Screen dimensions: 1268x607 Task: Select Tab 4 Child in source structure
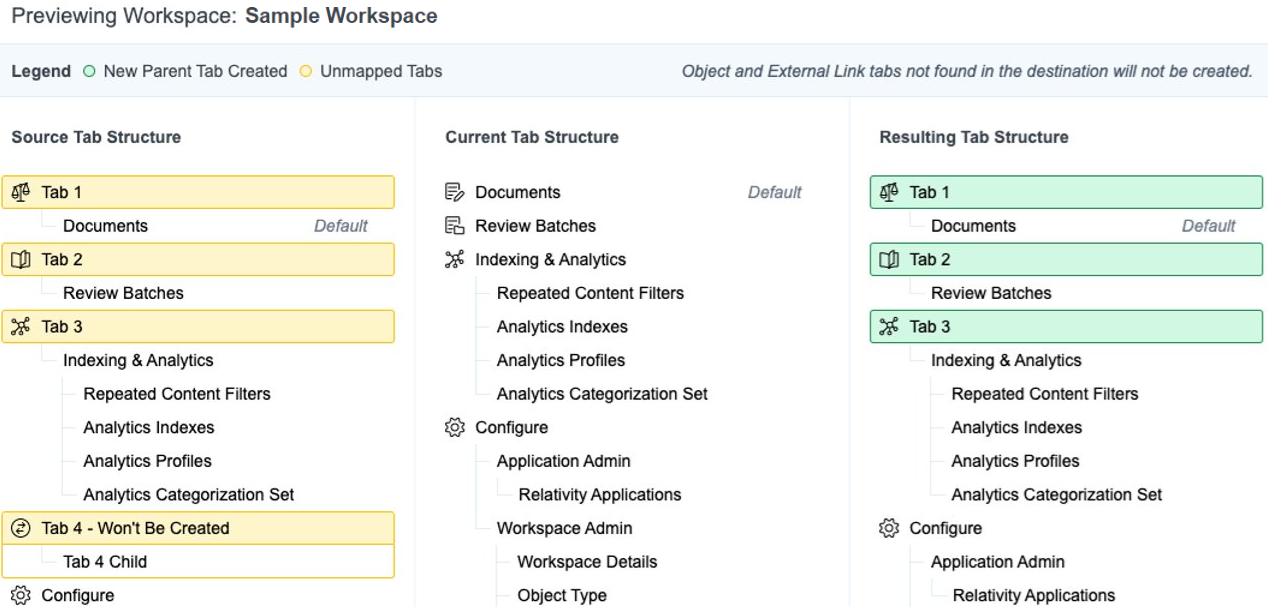105,562
